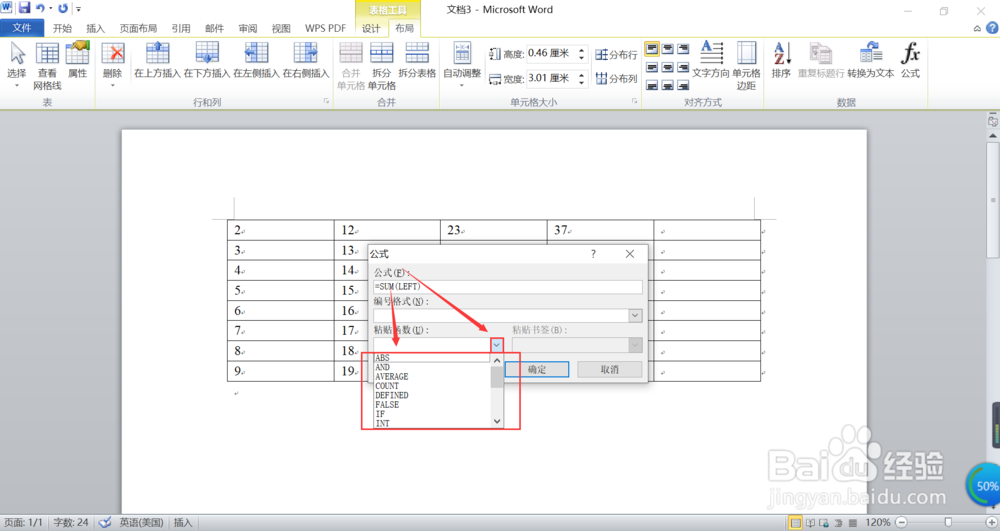Click Cancel (取消) in the Formula dialog
Screen dimensions: 1000x531
coord(610,369)
